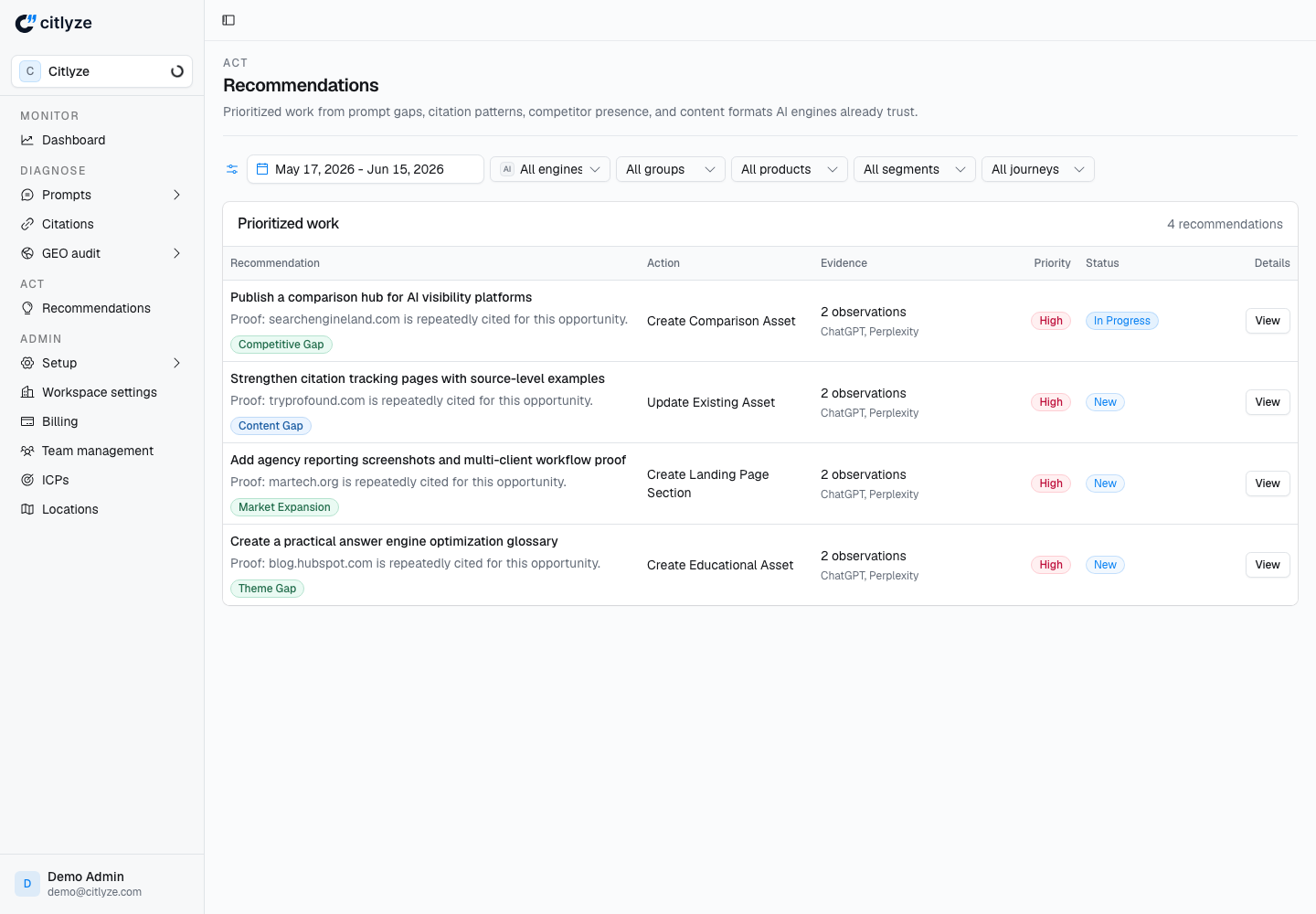The image size is (1316, 914).
Task: Click the Locations map icon
Action: pyautogui.click(x=27, y=509)
